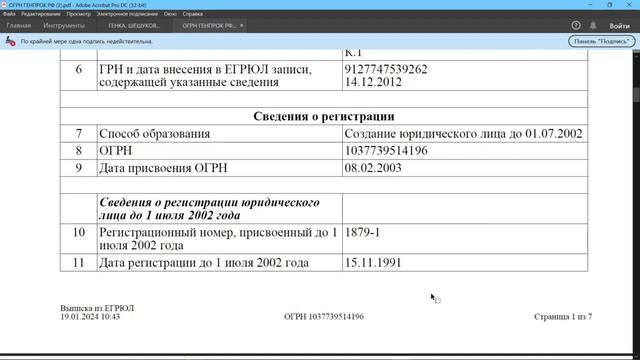Click the registration number 1879-1

click(362, 232)
